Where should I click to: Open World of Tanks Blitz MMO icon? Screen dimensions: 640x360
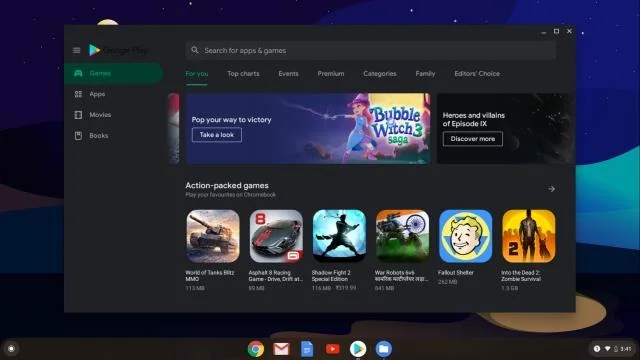[213, 236]
